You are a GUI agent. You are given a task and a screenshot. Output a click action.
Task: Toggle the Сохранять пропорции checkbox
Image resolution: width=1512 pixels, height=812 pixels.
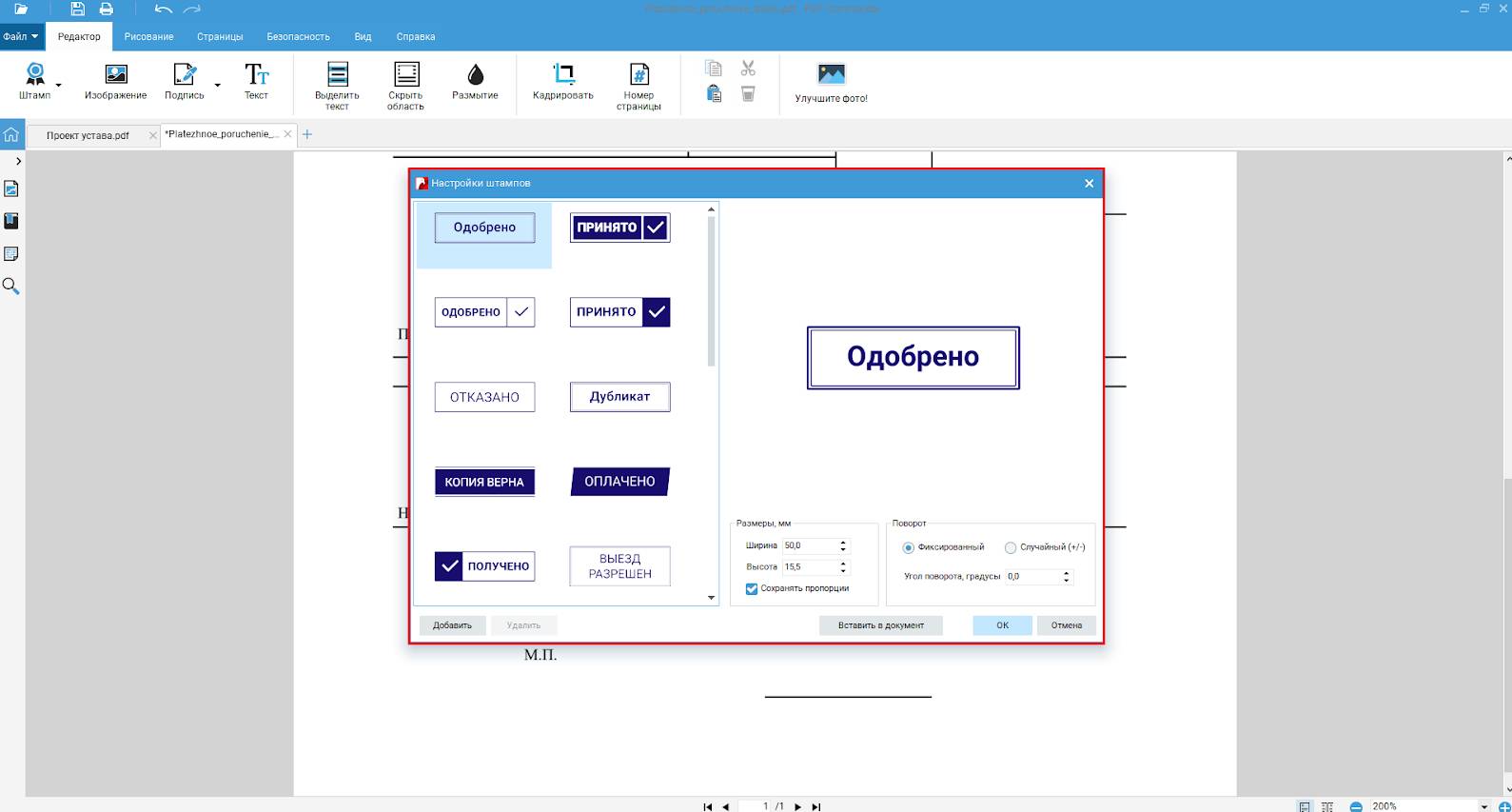tap(752, 588)
